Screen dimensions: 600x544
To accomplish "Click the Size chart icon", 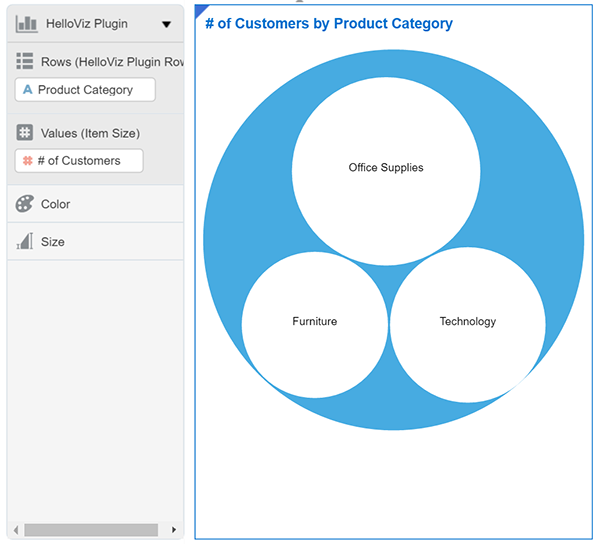I will [25, 242].
